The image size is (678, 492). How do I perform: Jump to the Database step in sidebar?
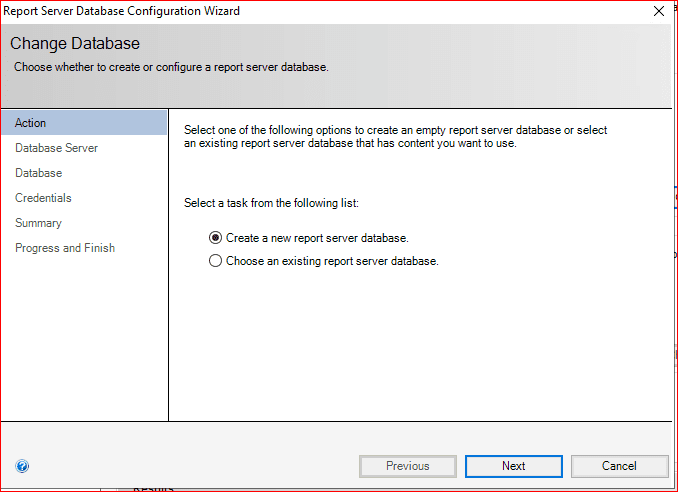click(x=38, y=173)
